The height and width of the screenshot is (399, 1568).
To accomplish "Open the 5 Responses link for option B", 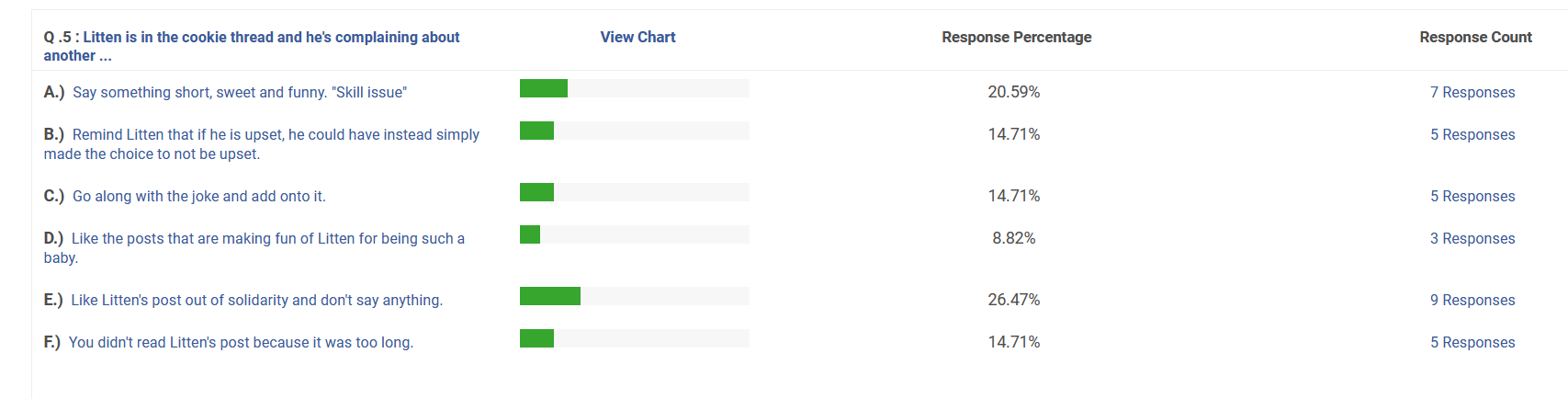I will [x=1472, y=134].
